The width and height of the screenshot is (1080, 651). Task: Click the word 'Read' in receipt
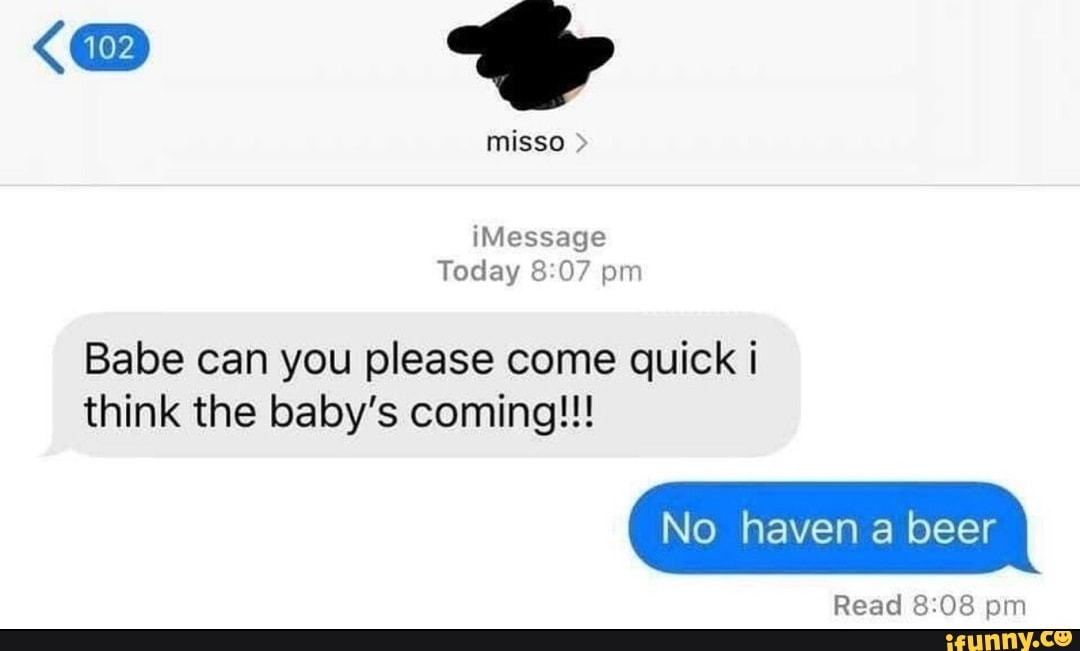[868, 606]
